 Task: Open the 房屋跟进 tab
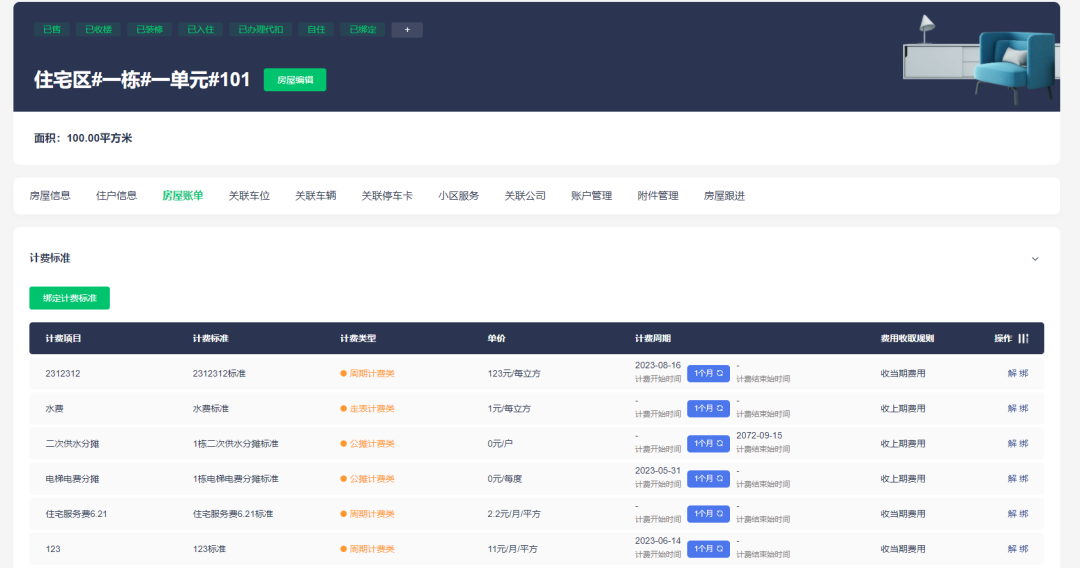coord(724,196)
